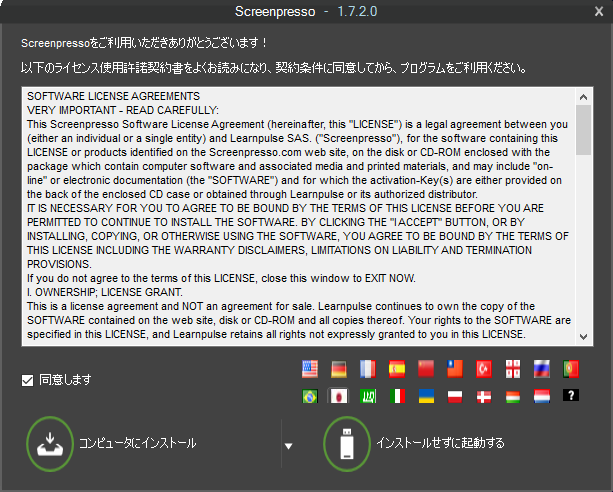Select the Turkish flag language

pos(484,369)
